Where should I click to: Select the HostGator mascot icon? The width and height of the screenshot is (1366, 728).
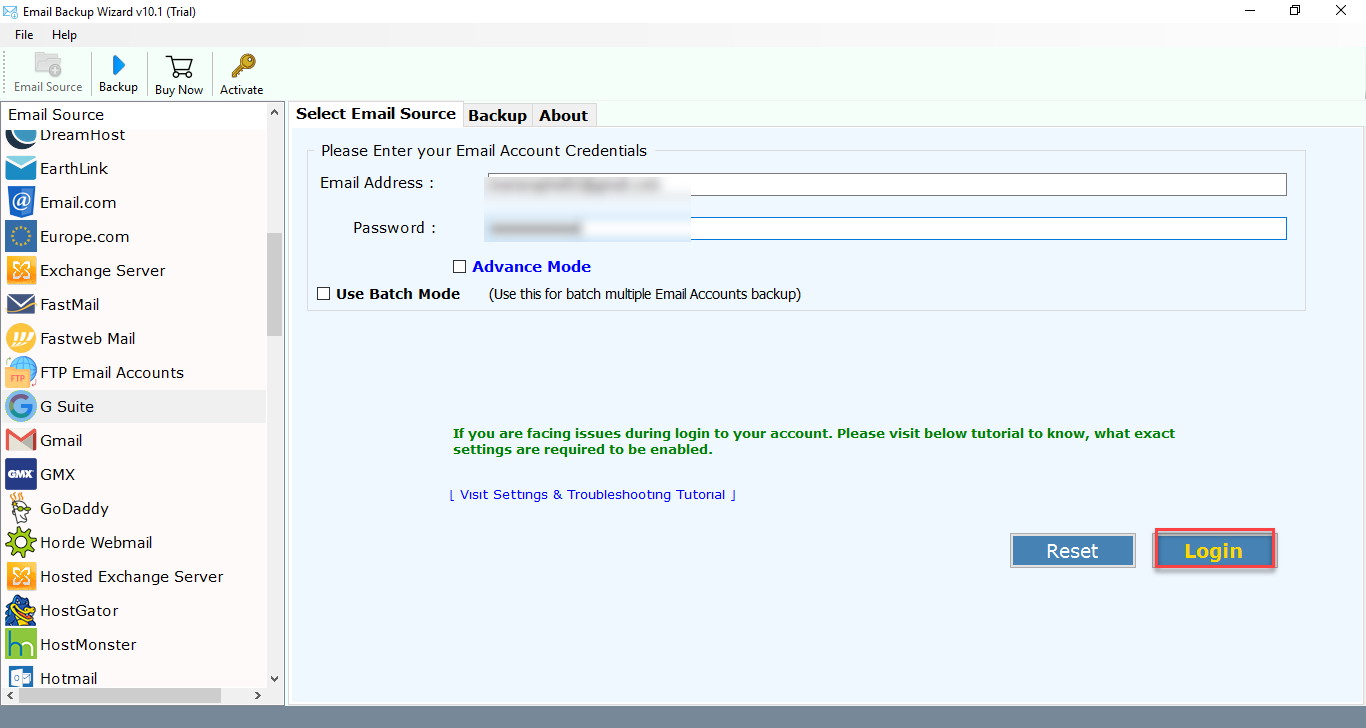pos(21,611)
